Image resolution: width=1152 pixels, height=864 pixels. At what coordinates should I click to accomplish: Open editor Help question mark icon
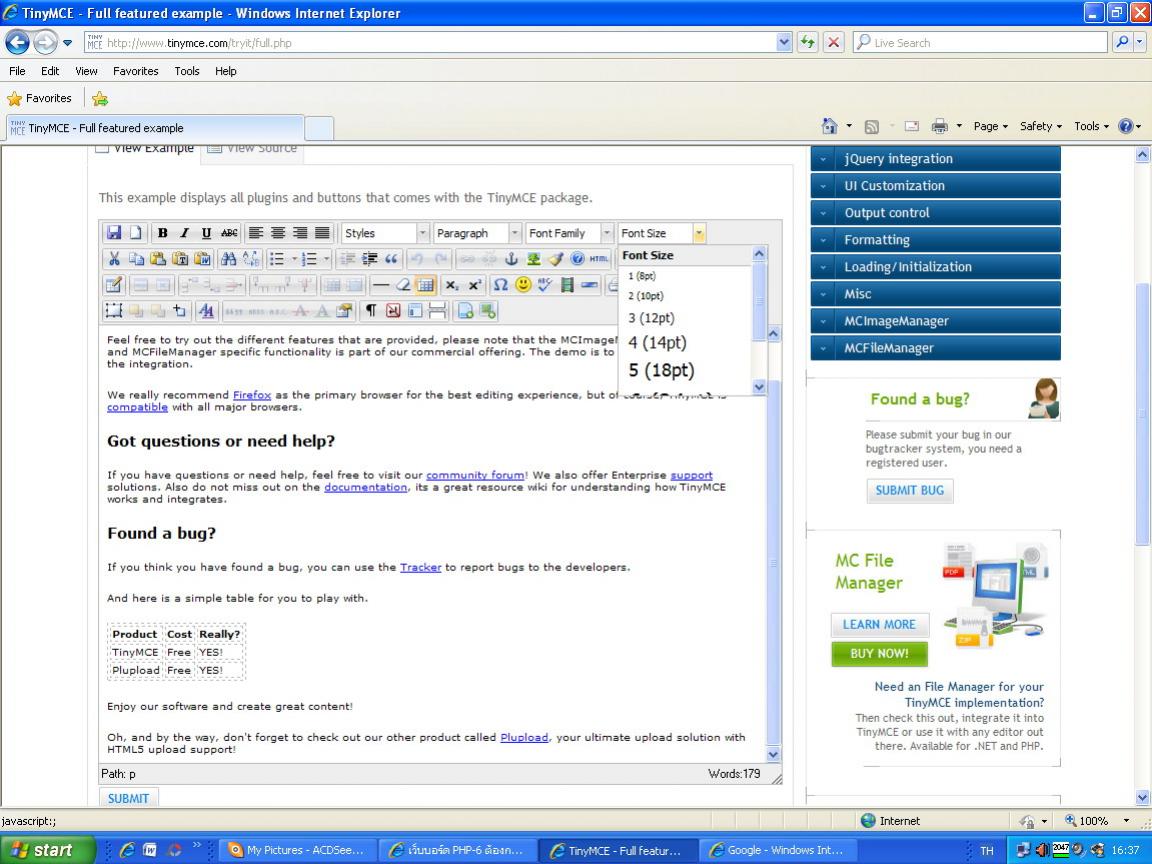(x=577, y=259)
